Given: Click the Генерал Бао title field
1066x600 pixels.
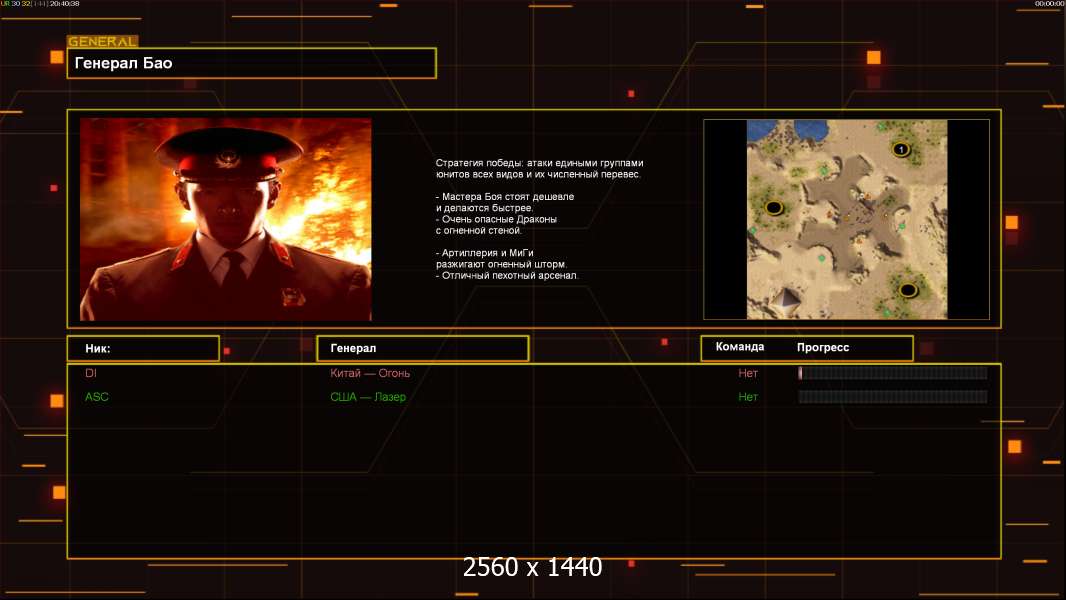Looking at the screenshot, I should tap(252, 63).
